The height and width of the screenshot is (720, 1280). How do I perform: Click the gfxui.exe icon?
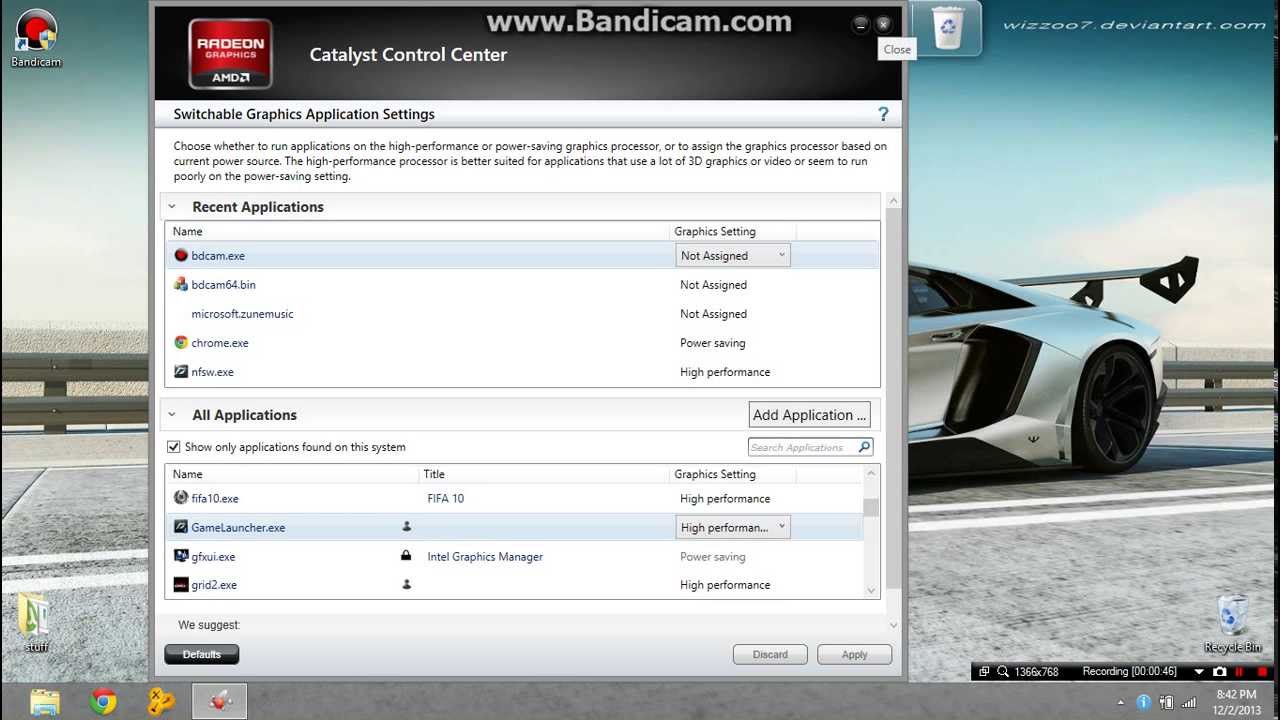181,556
